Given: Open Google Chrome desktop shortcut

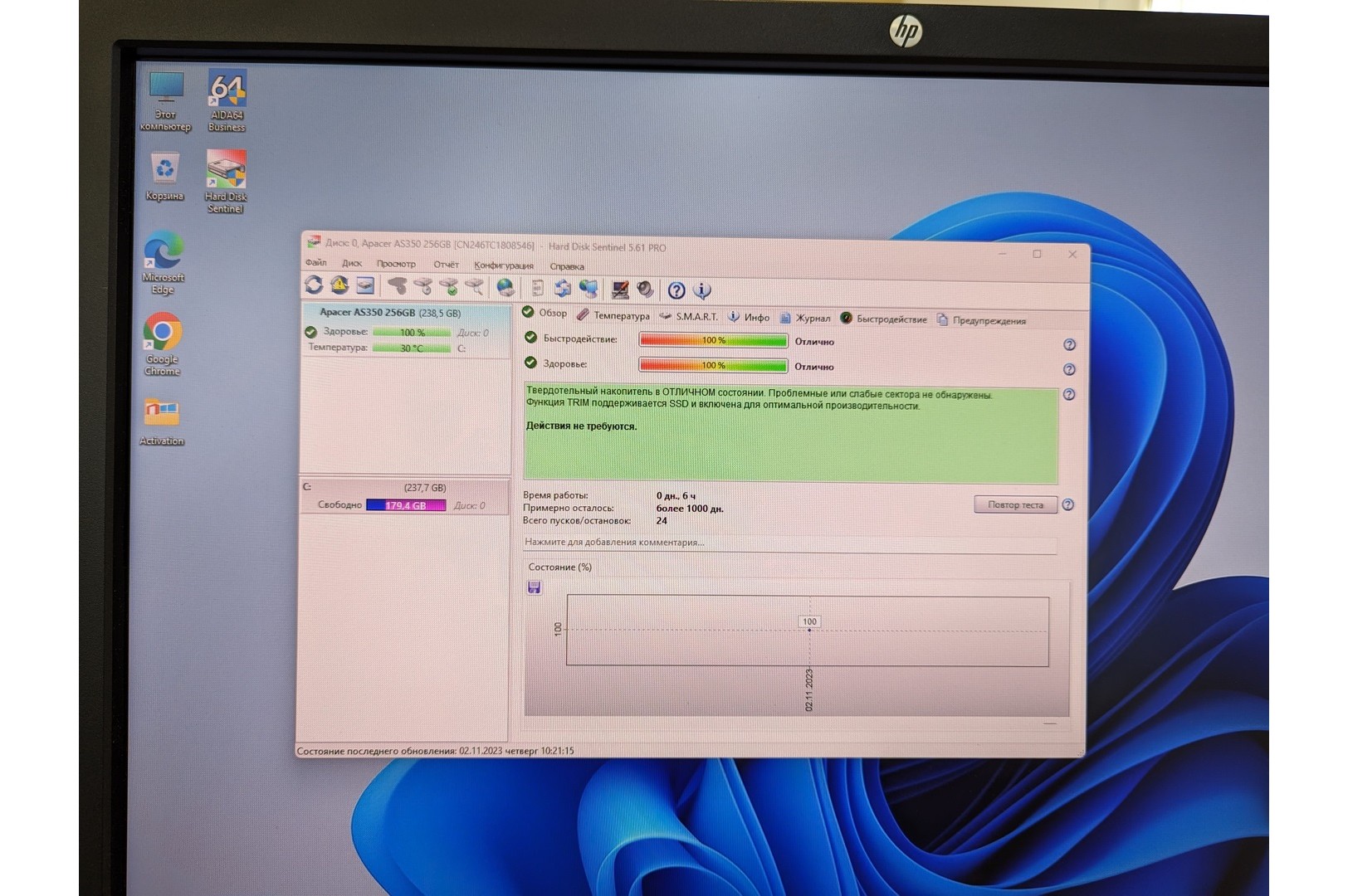Looking at the screenshot, I should pos(163,344).
